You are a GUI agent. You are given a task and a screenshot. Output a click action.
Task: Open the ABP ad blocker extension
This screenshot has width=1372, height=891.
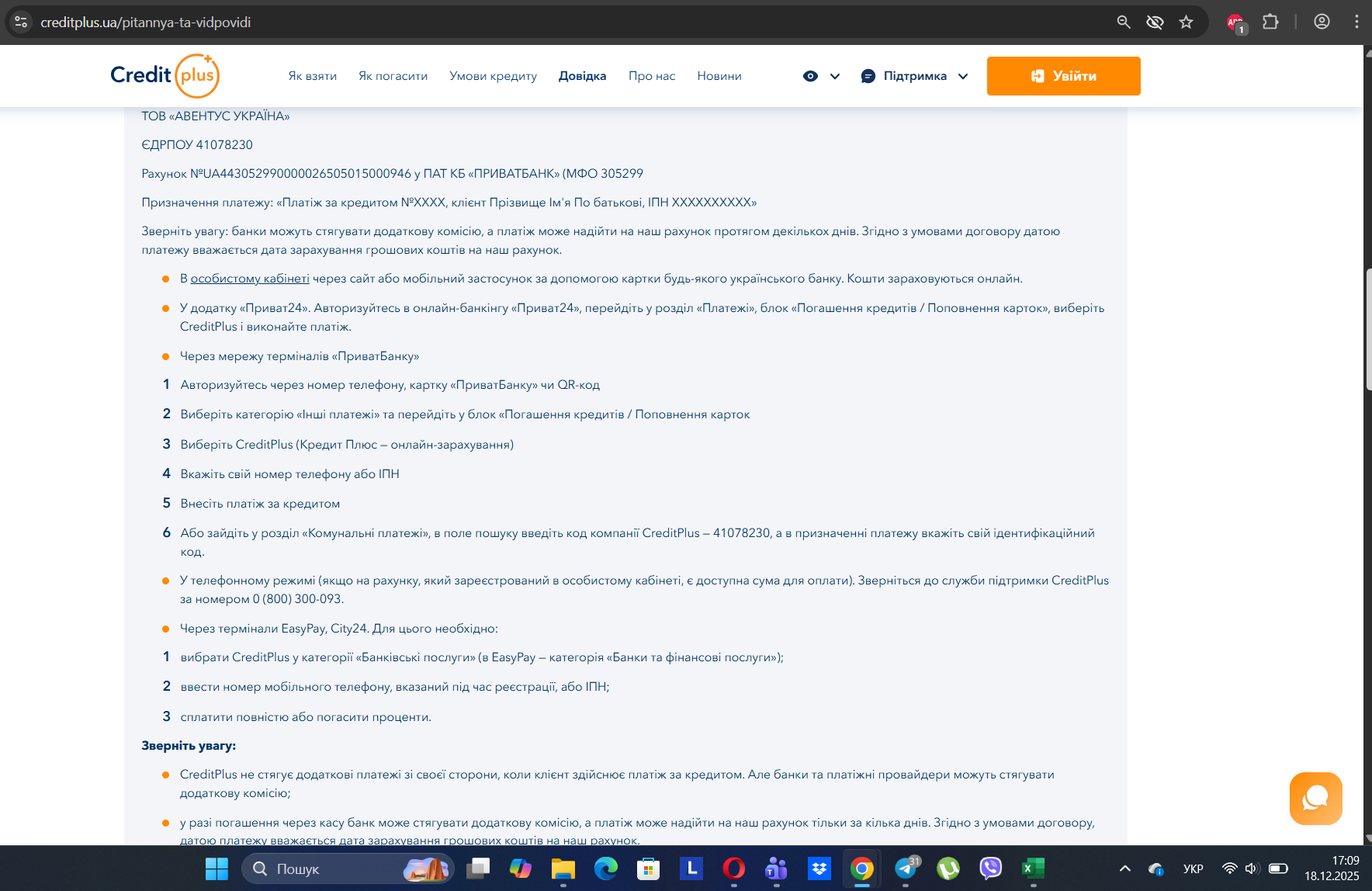(x=1236, y=23)
